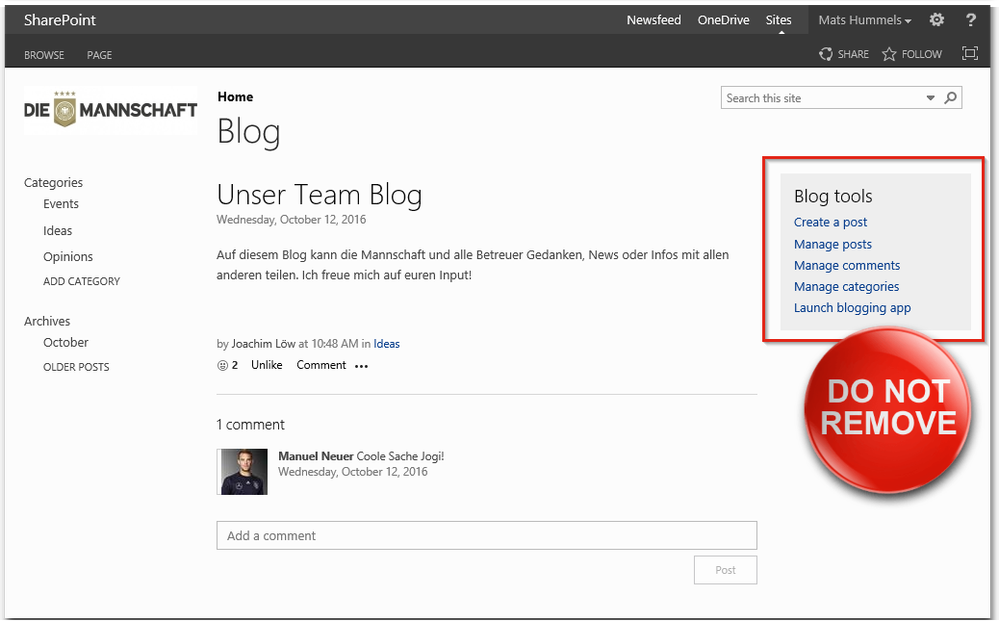Open the Sites menu item
The height and width of the screenshot is (627, 999).
coord(779,20)
